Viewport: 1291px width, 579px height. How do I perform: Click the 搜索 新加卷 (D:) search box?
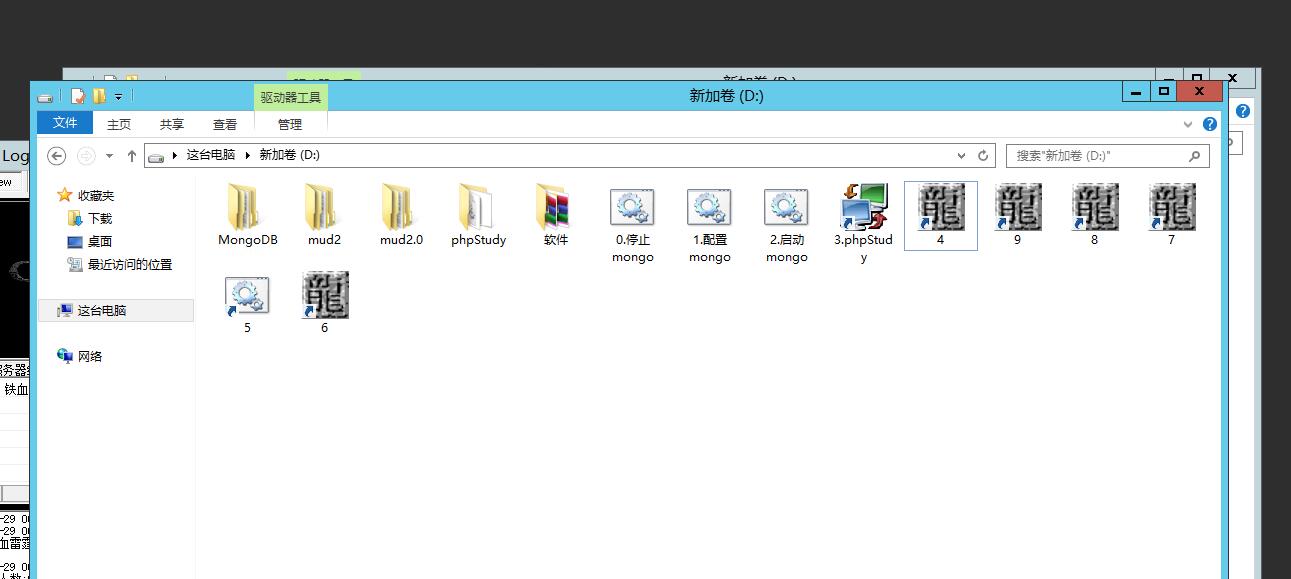(x=1097, y=156)
